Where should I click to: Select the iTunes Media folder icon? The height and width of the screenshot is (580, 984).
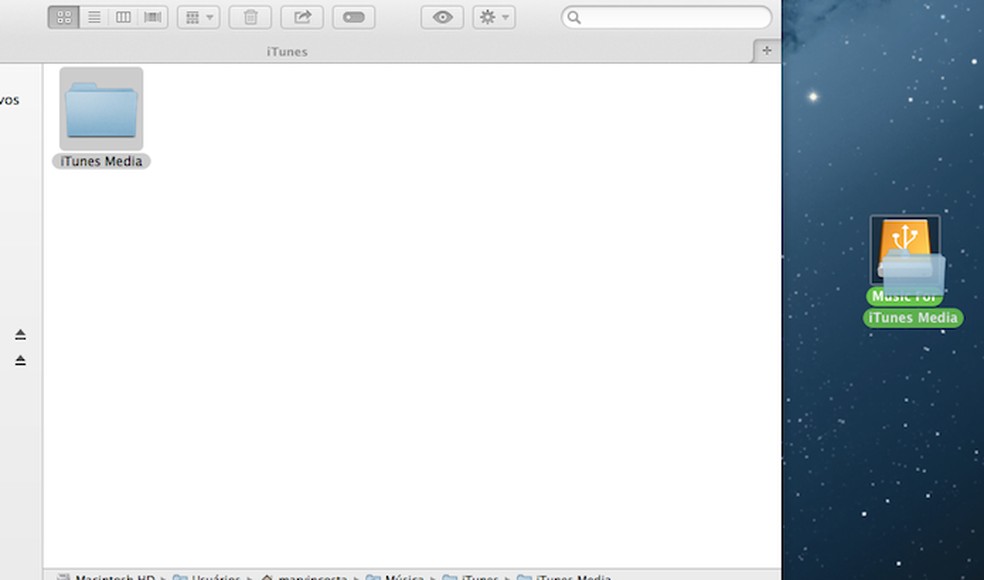(101, 109)
